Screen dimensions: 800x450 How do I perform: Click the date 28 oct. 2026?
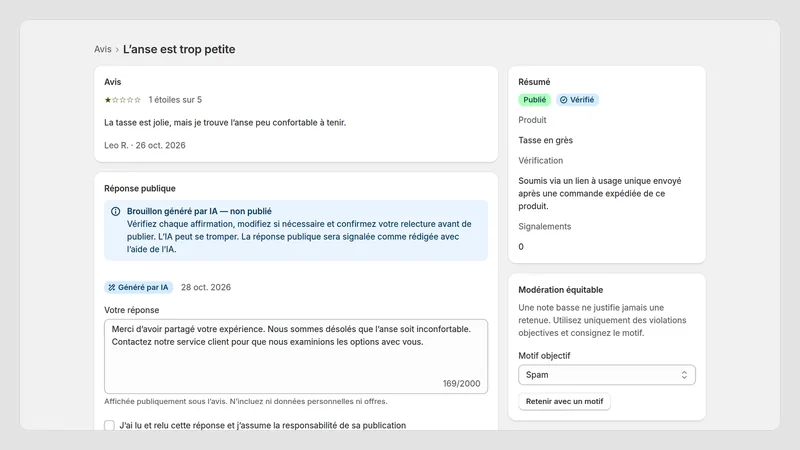[x=206, y=287]
